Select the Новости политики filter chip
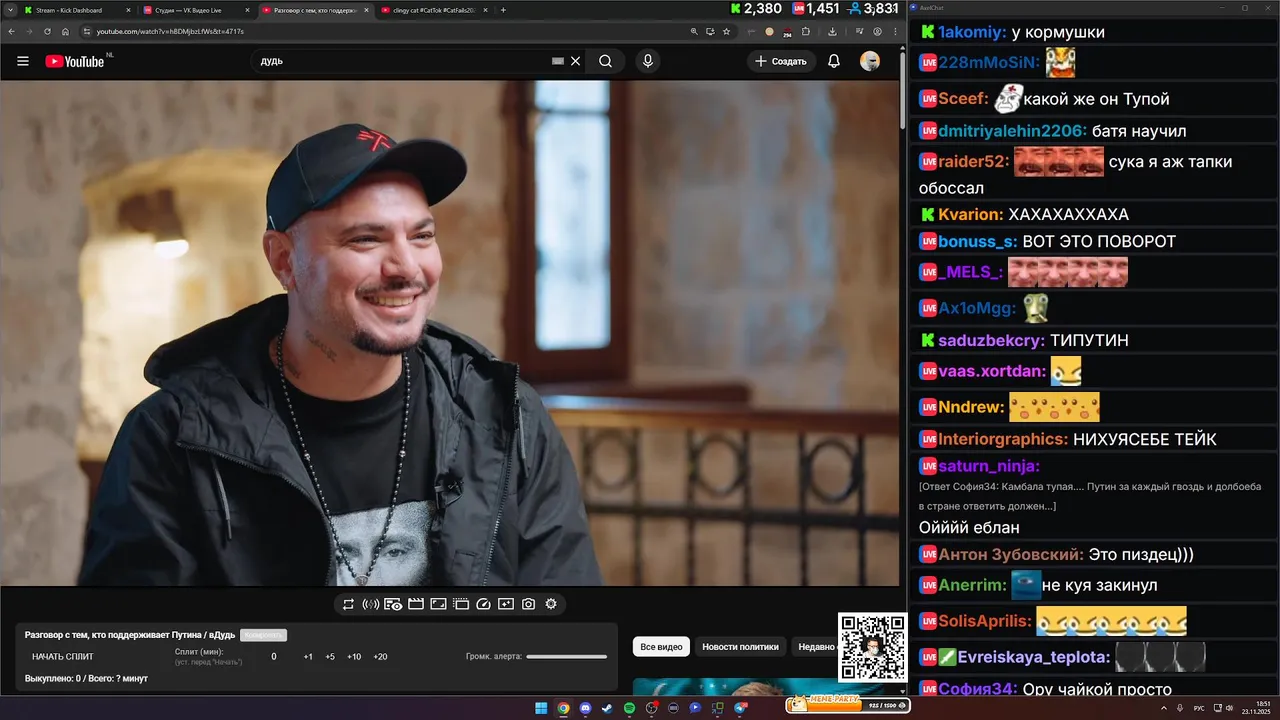1280x720 pixels. pyautogui.click(x=740, y=647)
